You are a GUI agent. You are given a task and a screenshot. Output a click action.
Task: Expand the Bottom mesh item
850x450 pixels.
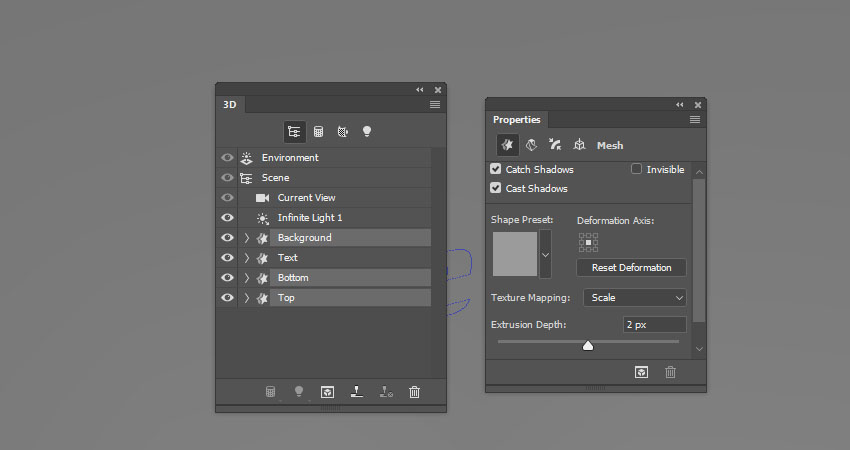(x=247, y=278)
